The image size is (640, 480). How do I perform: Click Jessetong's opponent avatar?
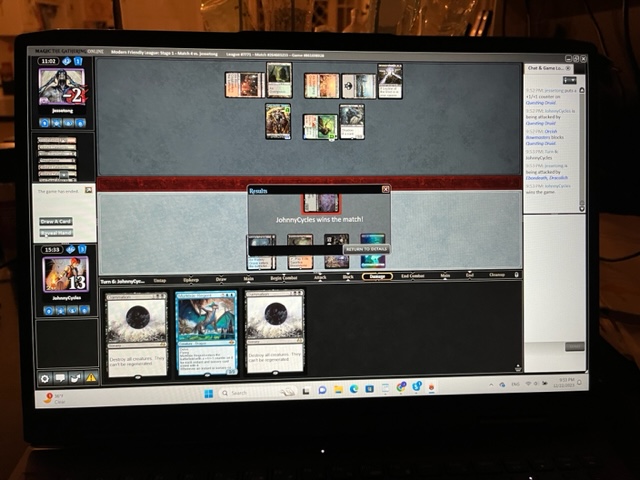[62, 88]
